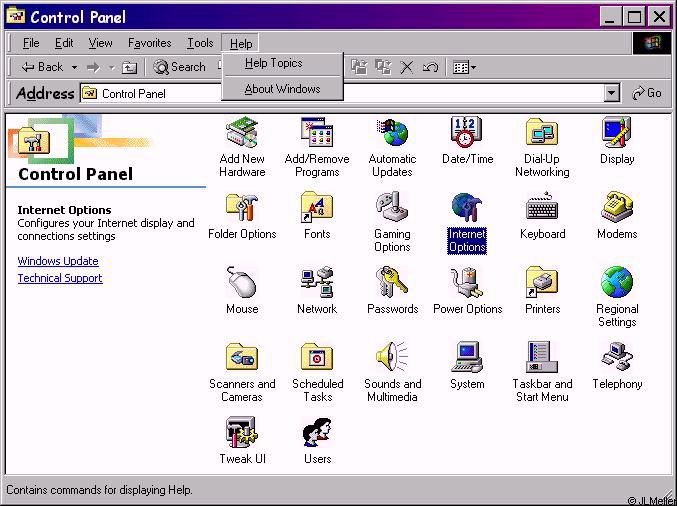Open the Views dropdown button
The height and width of the screenshot is (506, 677).
[465, 68]
